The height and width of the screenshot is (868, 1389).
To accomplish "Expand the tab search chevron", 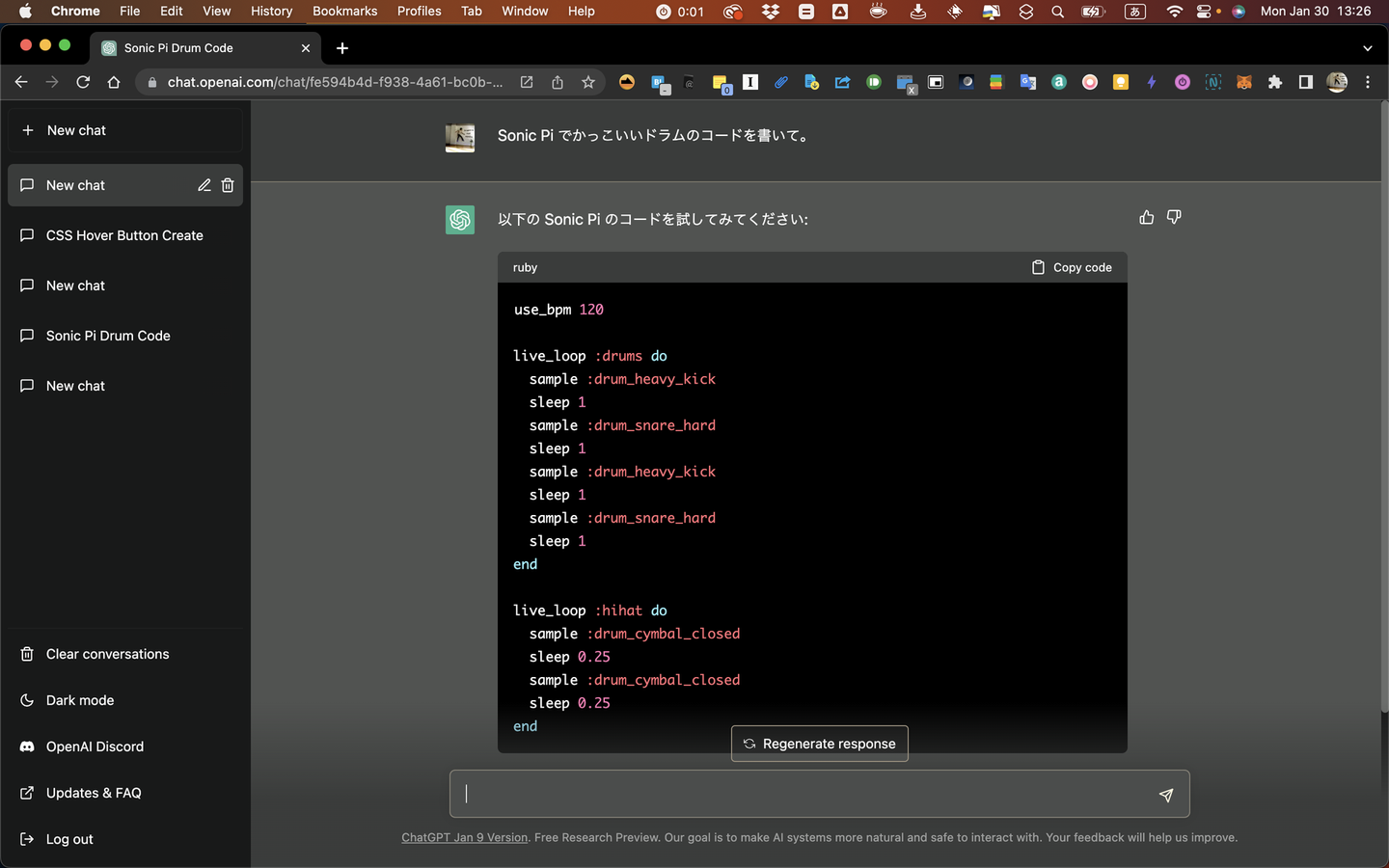I will coord(1367,48).
